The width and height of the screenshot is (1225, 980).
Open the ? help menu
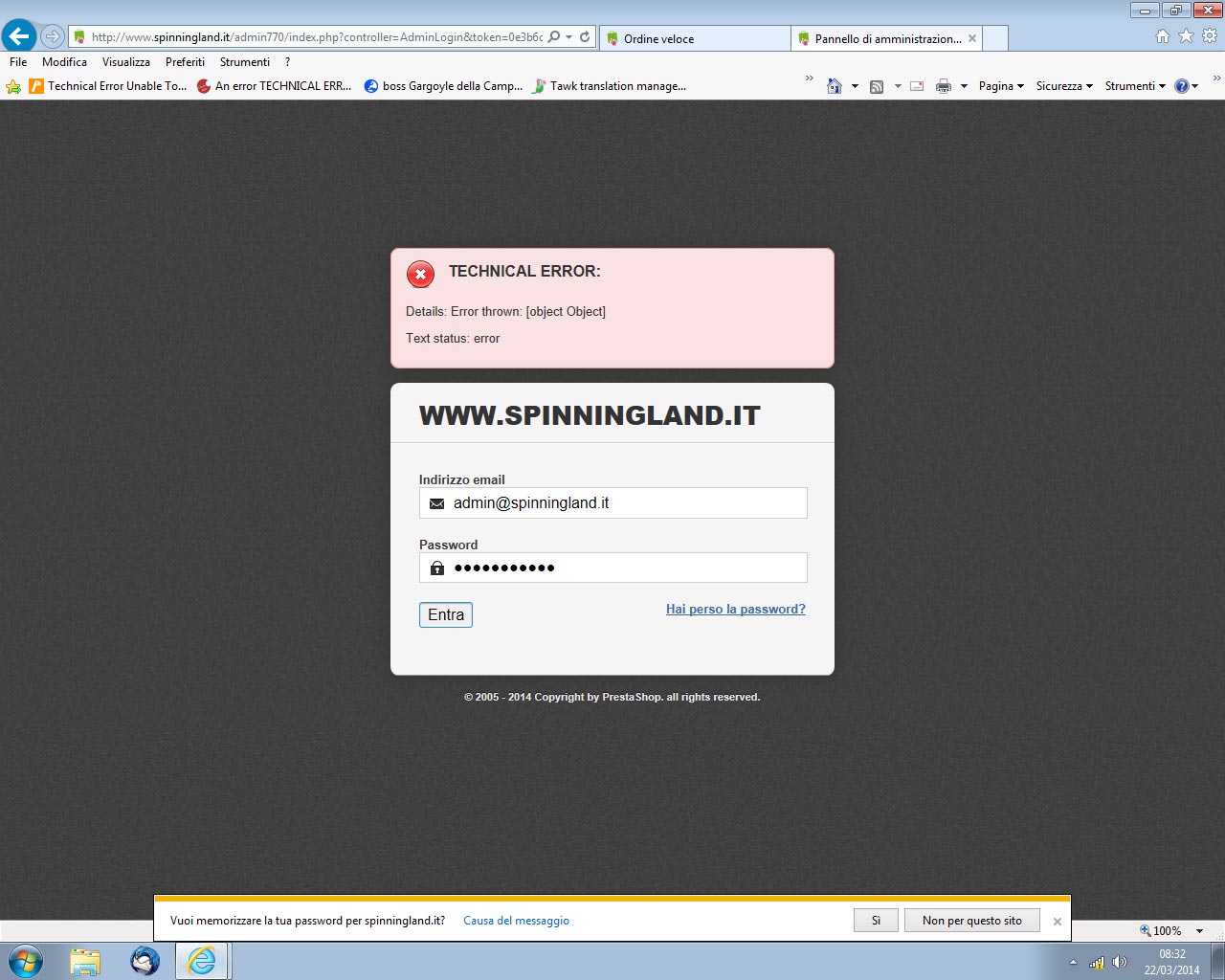pyautogui.click(x=287, y=62)
